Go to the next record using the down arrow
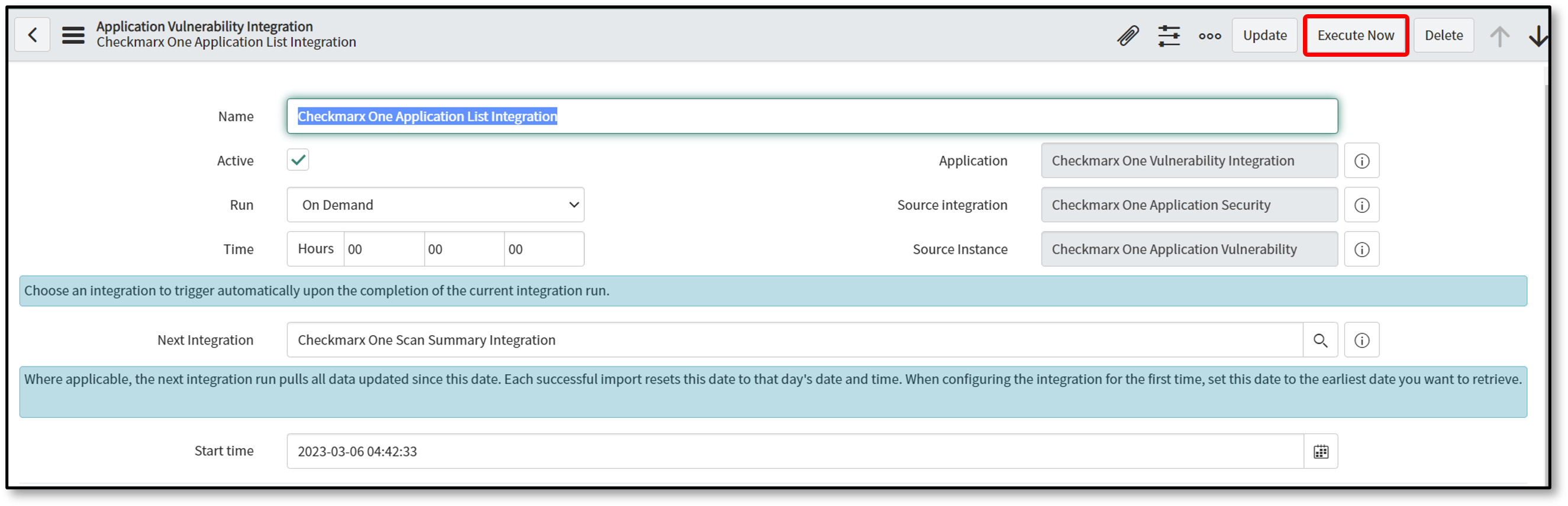The image size is (1568, 506). click(1539, 36)
